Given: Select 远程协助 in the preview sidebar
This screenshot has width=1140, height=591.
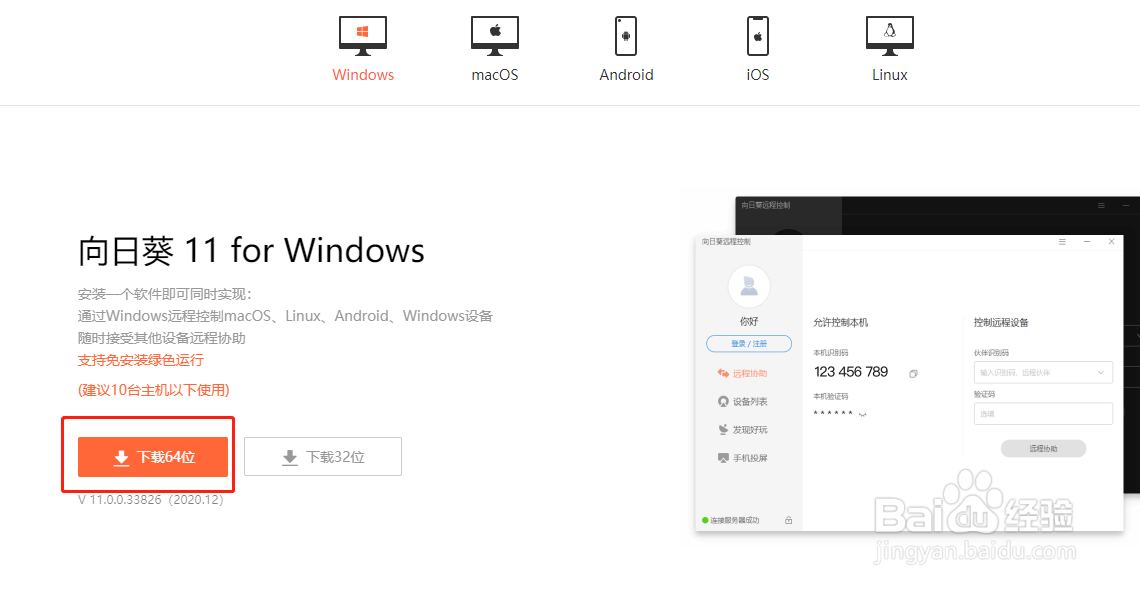Looking at the screenshot, I should tap(742, 374).
